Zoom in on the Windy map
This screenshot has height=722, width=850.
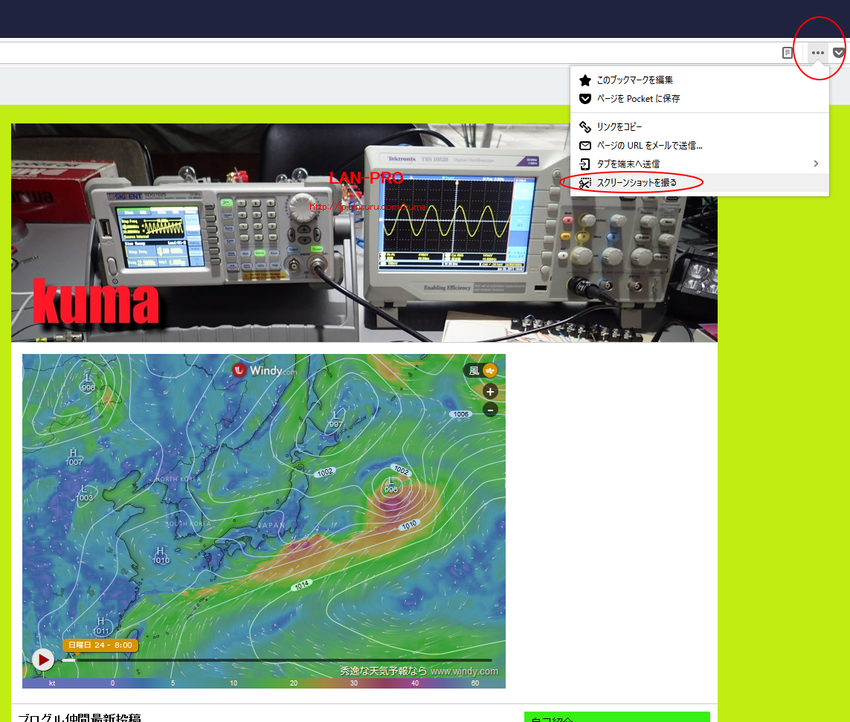point(490,391)
